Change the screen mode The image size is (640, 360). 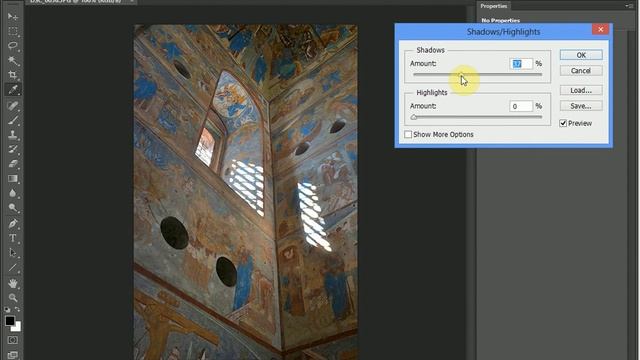click(13, 355)
